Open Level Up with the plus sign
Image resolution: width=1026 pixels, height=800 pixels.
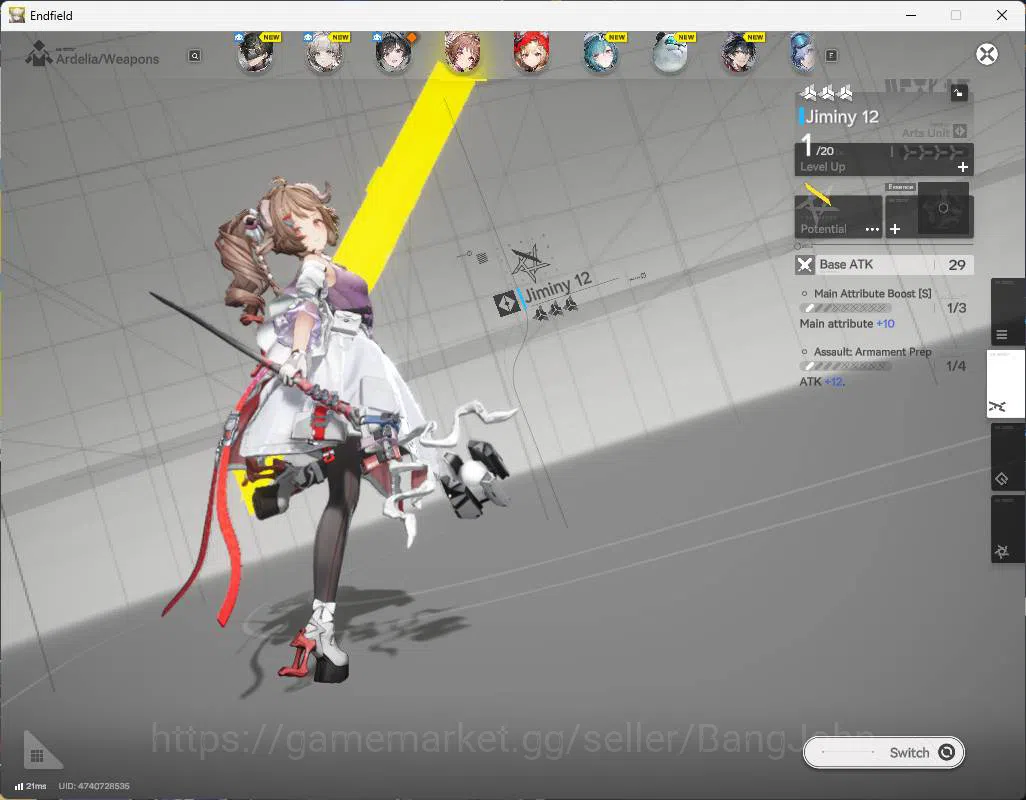click(963, 167)
